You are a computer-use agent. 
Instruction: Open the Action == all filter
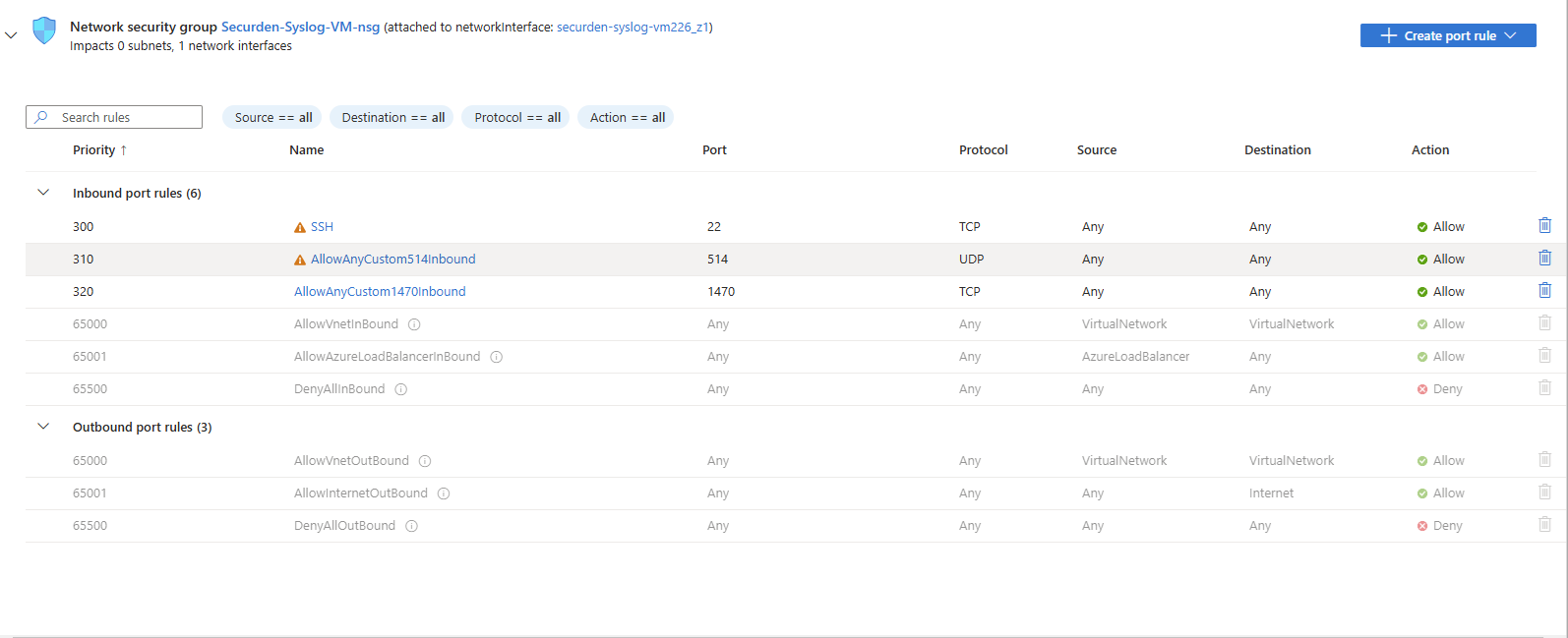pos(627,117)
